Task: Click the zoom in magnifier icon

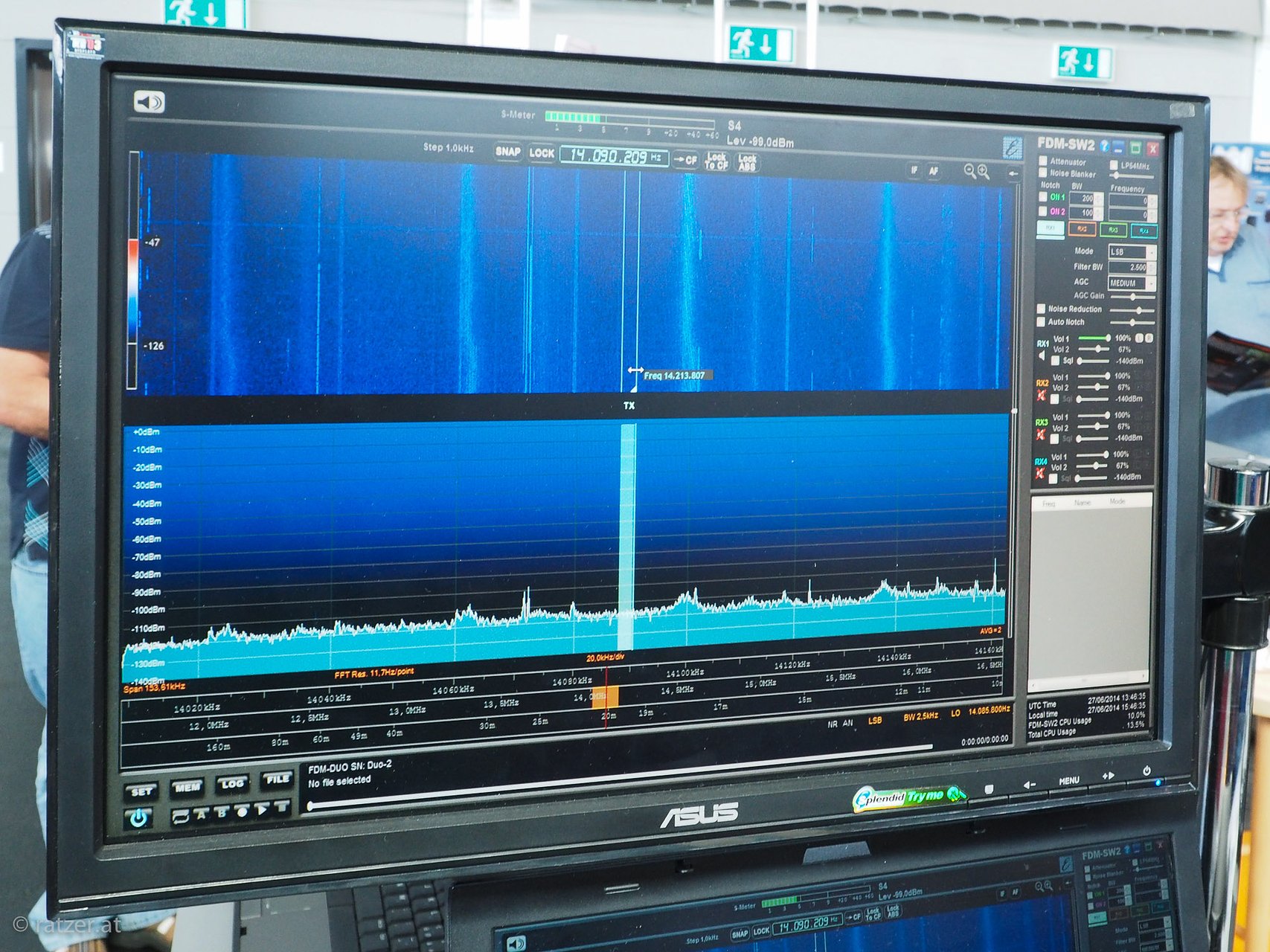Action: (x=984, y=172)
